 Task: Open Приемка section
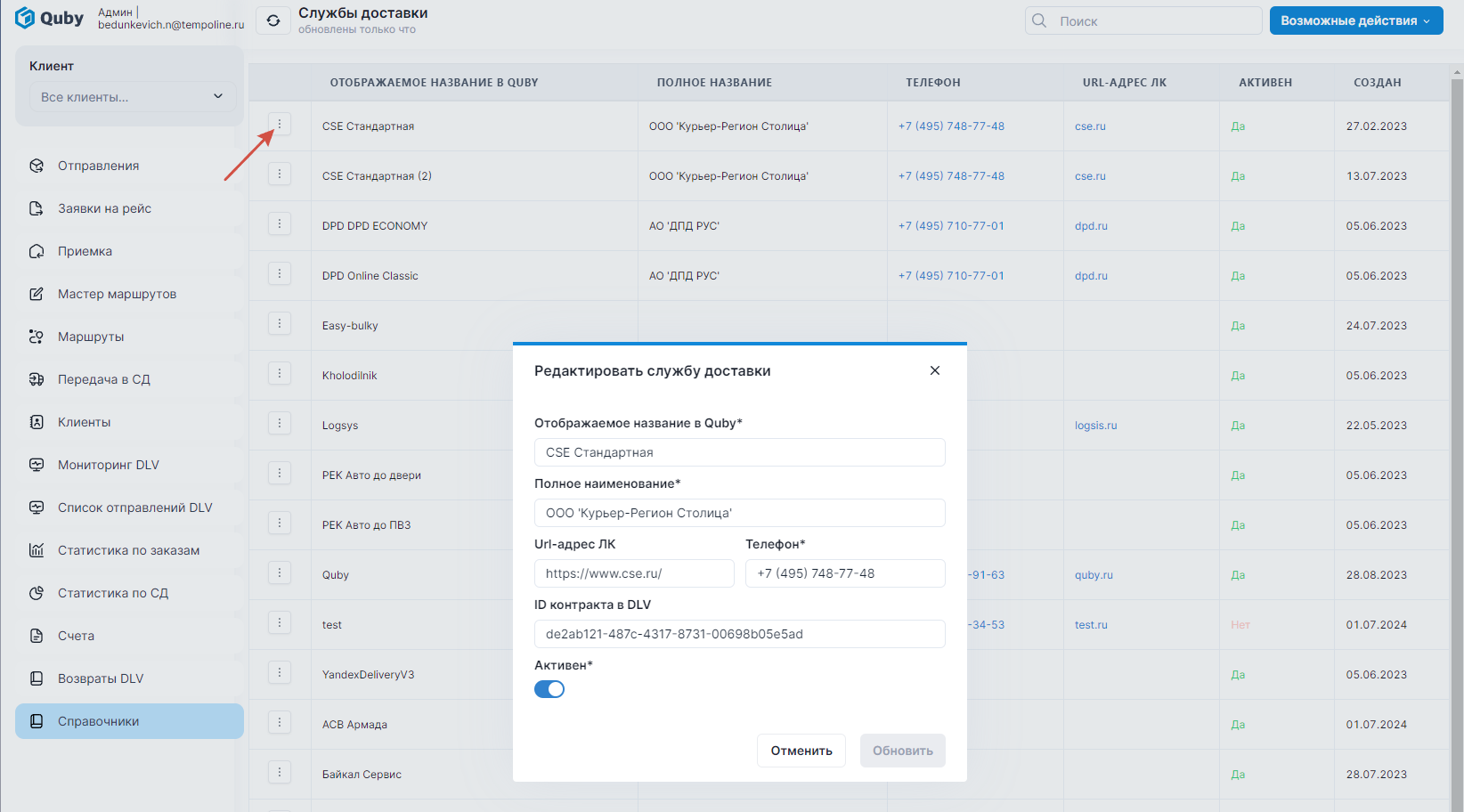(x=129, y=251)
